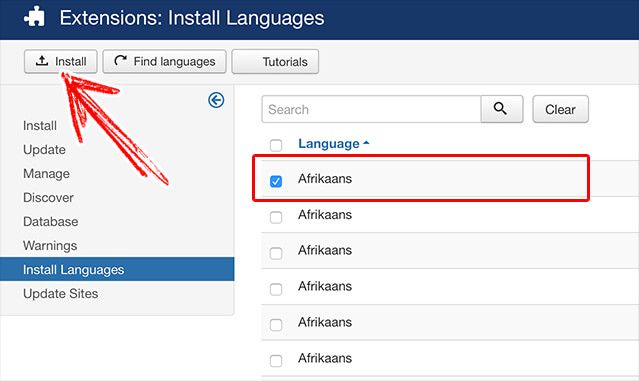Image resolution: width=639 pixels, height=381 pixels.
Task: Sort the list by Language column
Action: click(x=333, y=143)
